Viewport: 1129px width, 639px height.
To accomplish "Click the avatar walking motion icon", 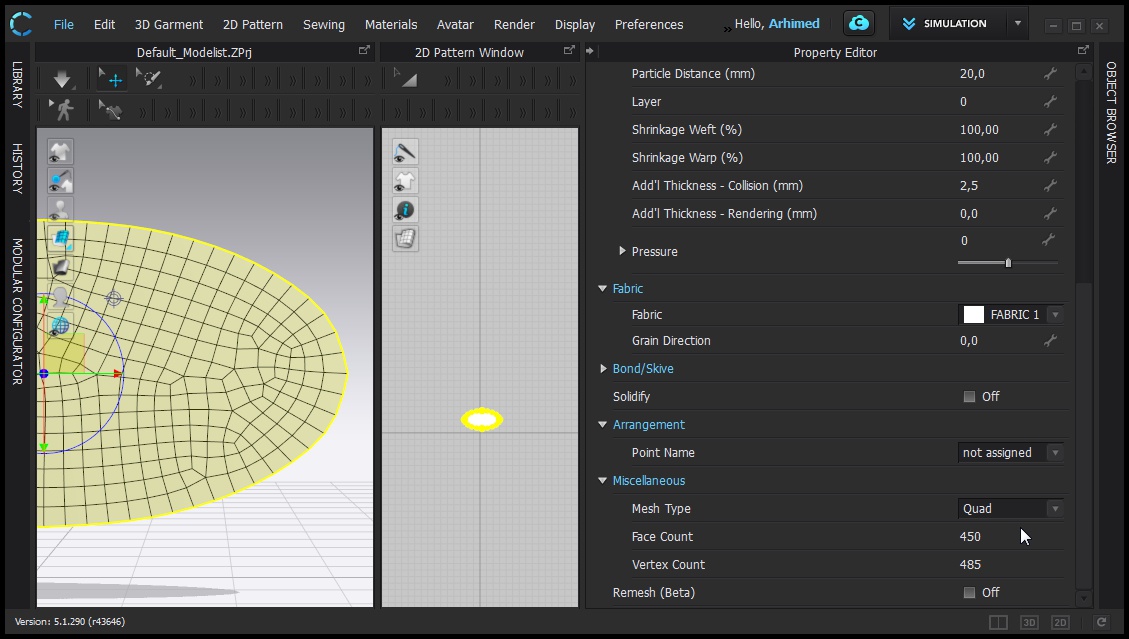I will click(x=63, y=110).
